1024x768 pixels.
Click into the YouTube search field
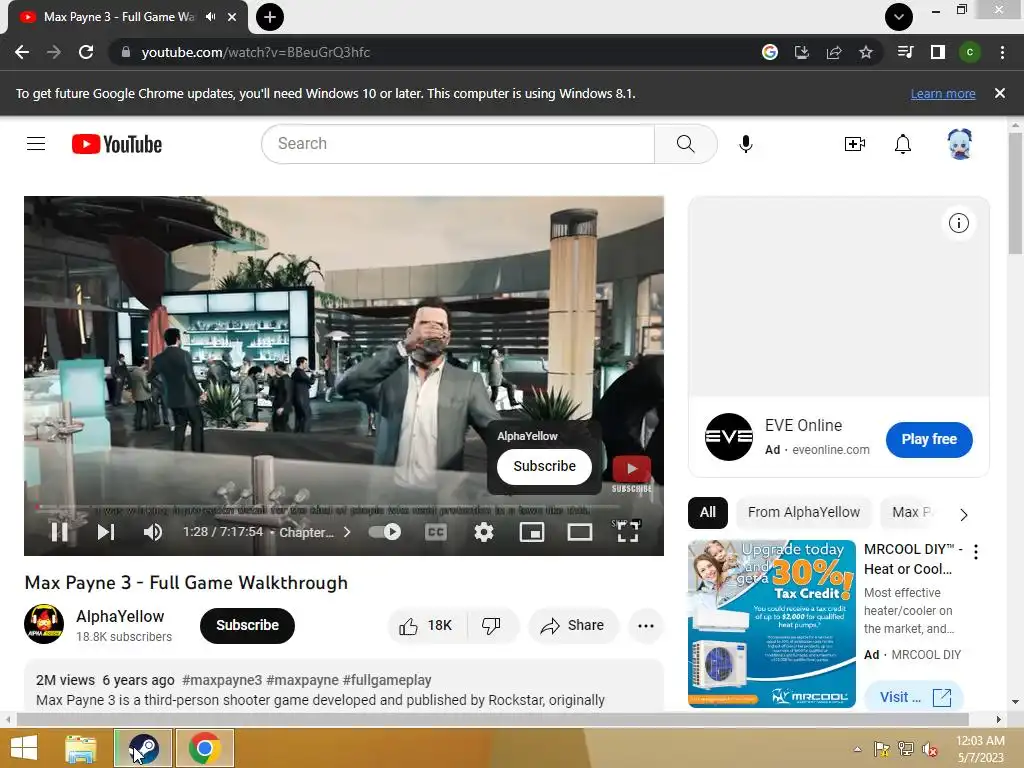pos(458,144)
